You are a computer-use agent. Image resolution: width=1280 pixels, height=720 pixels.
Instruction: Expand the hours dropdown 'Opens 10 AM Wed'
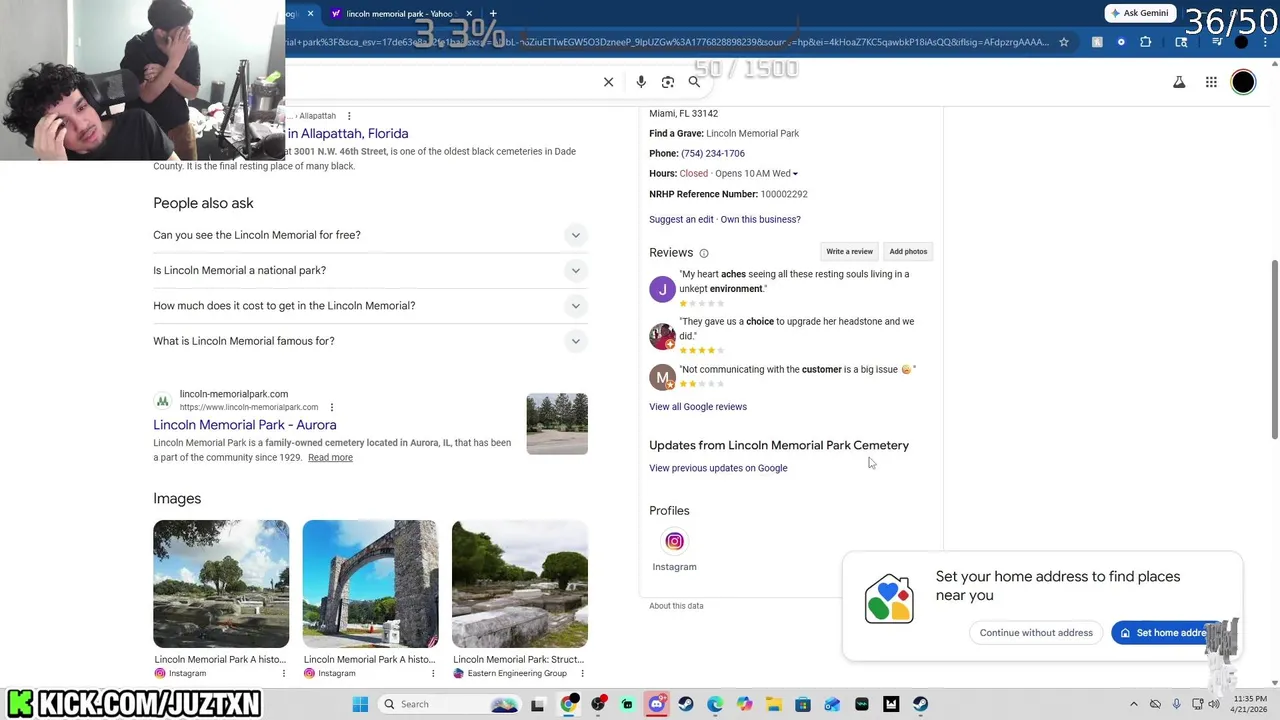756,174
